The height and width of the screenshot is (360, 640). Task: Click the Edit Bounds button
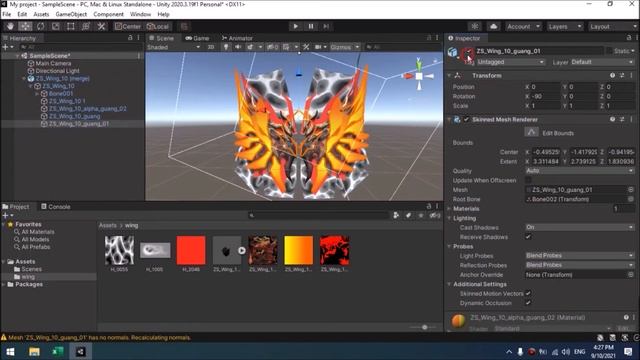pyautogui.click(x=531, y=133)
